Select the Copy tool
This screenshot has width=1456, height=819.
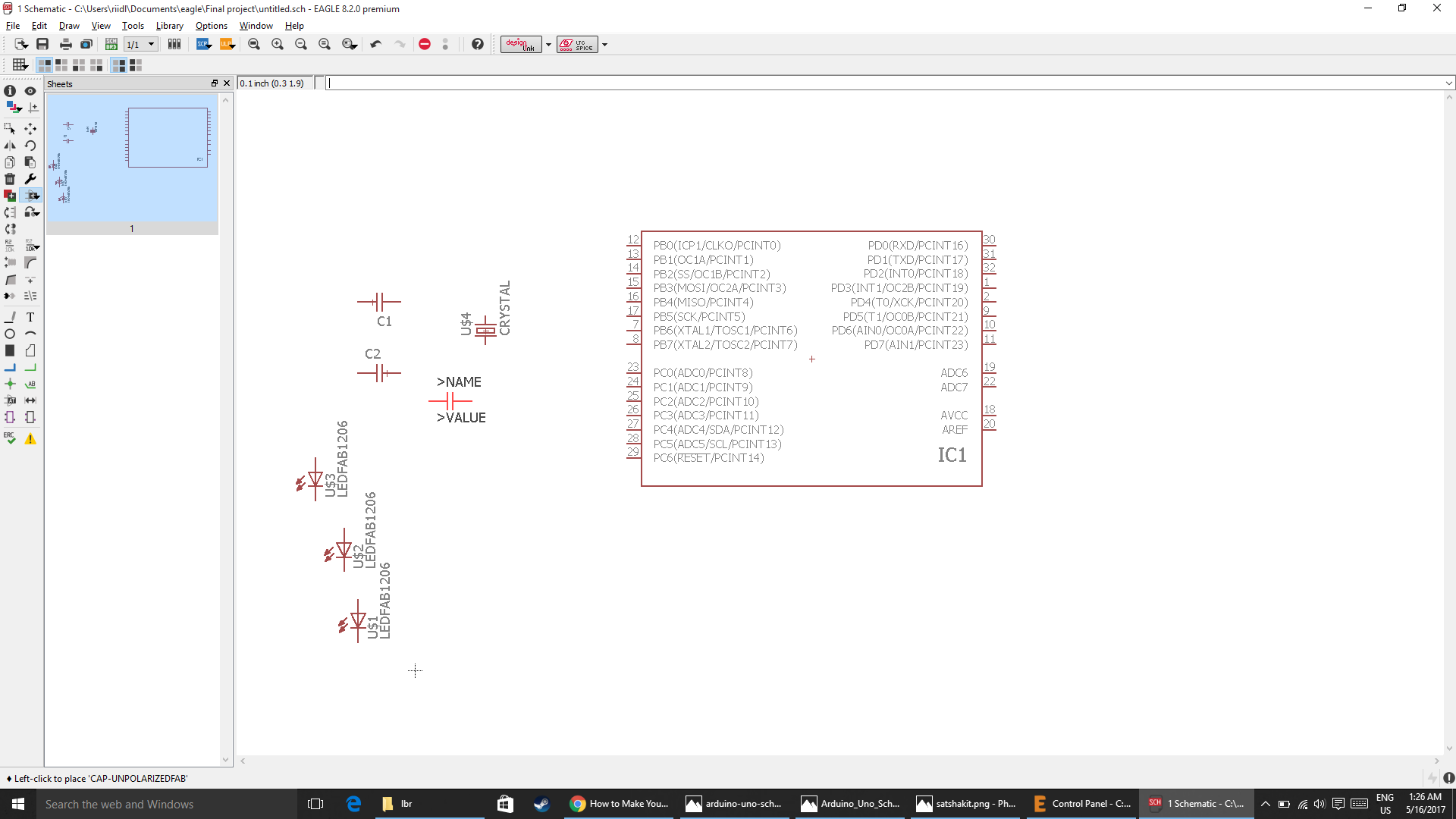click(x=10, y=162)
